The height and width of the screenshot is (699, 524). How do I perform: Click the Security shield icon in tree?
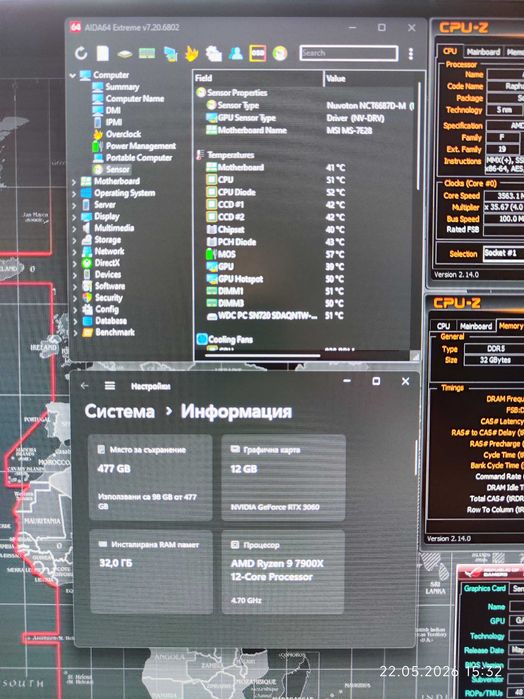point(87,298)
